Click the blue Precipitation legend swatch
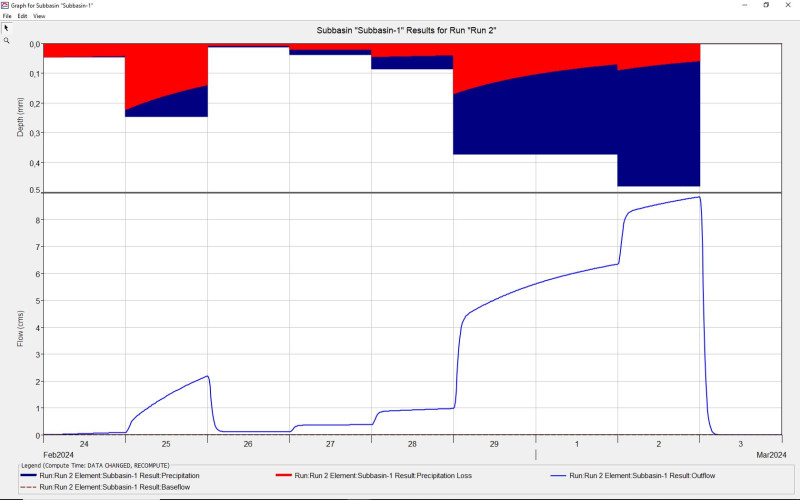This screenshot has height=500, width=800. 28,476
